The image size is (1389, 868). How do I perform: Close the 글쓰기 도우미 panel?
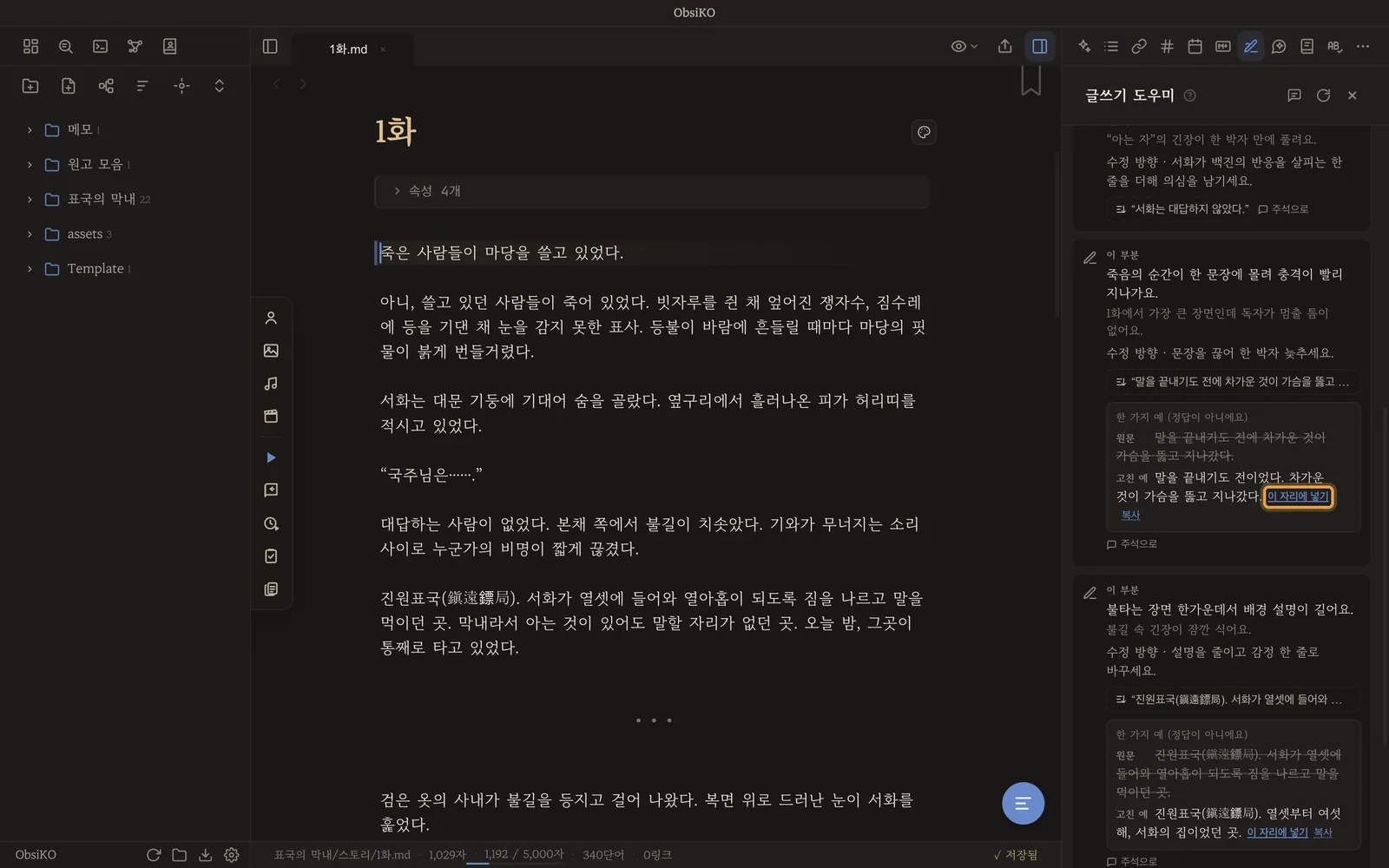pos(1352,95)
